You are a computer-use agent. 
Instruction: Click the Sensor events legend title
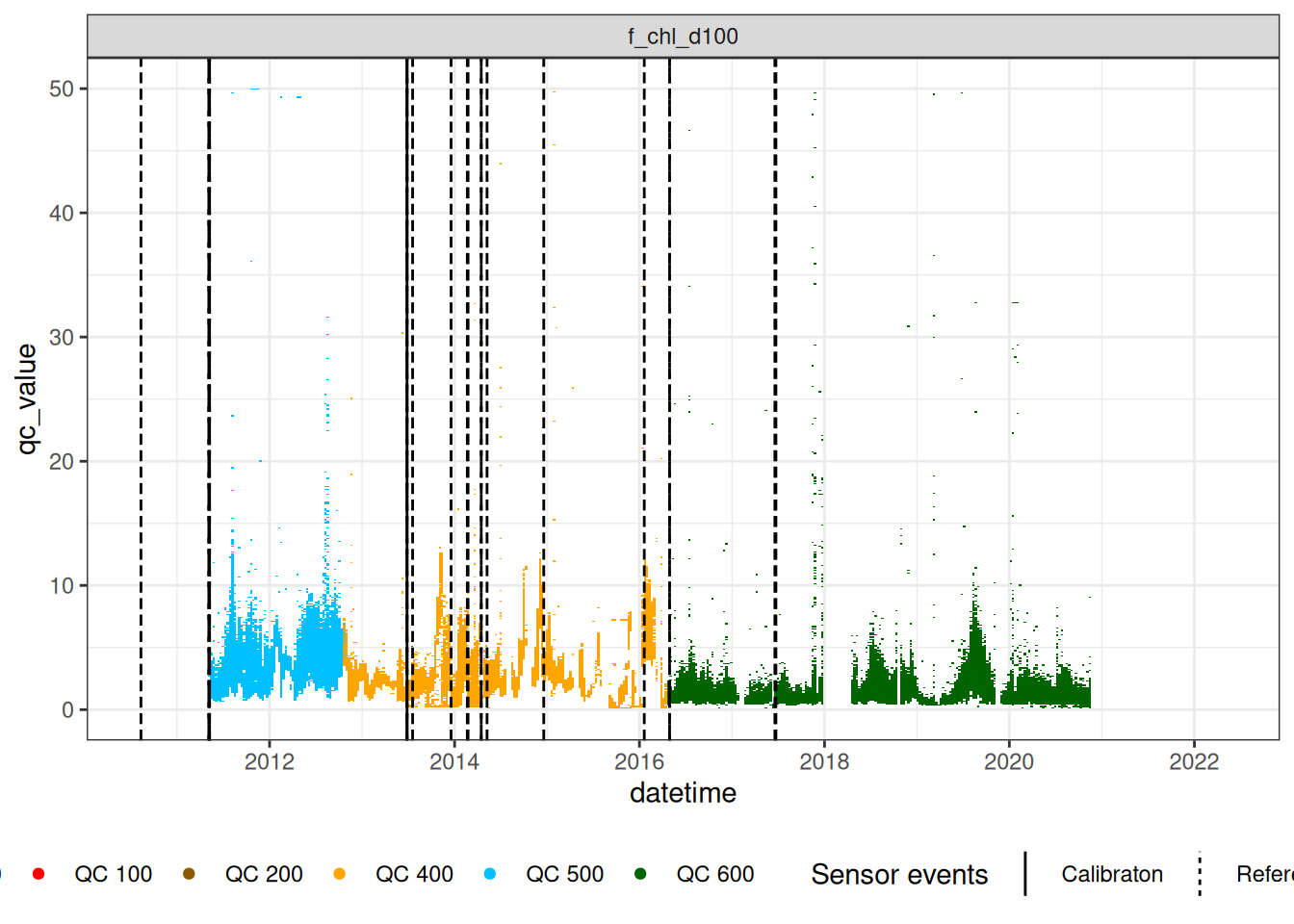899,874
